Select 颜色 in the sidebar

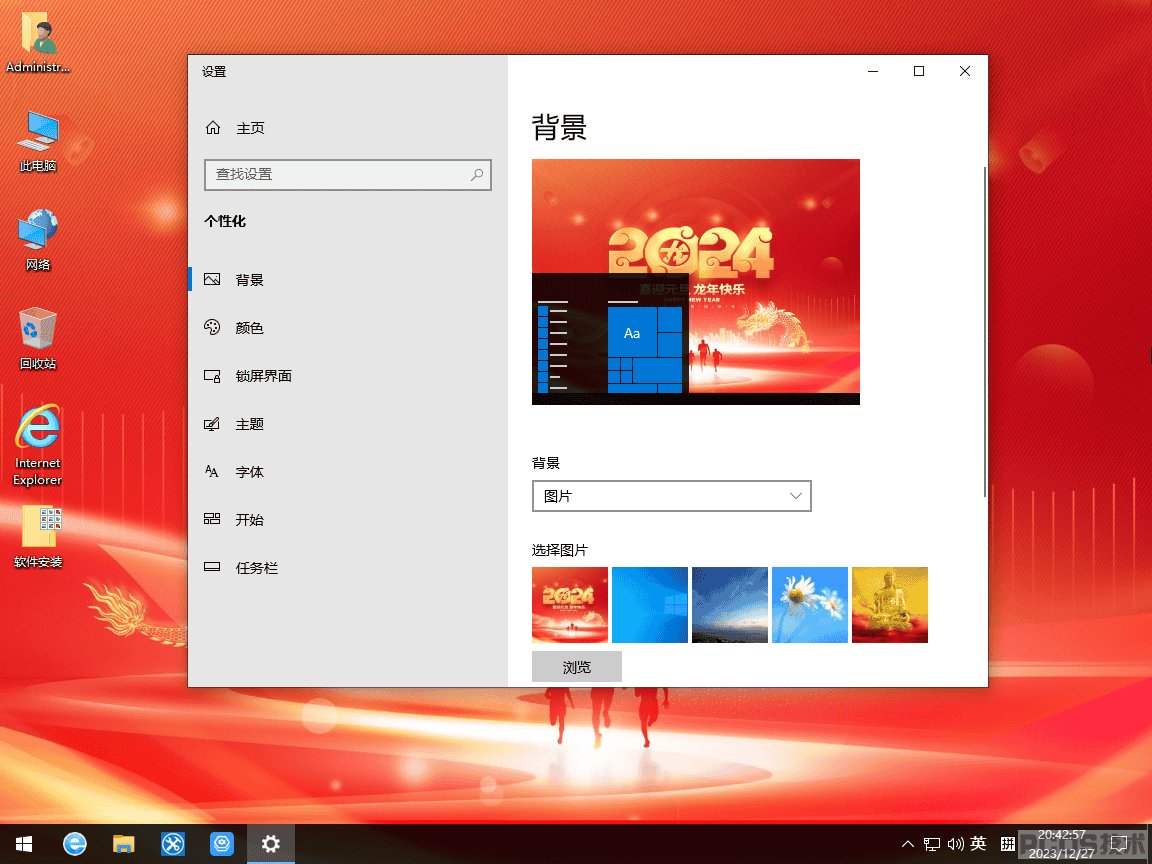[x=348, y=328]
